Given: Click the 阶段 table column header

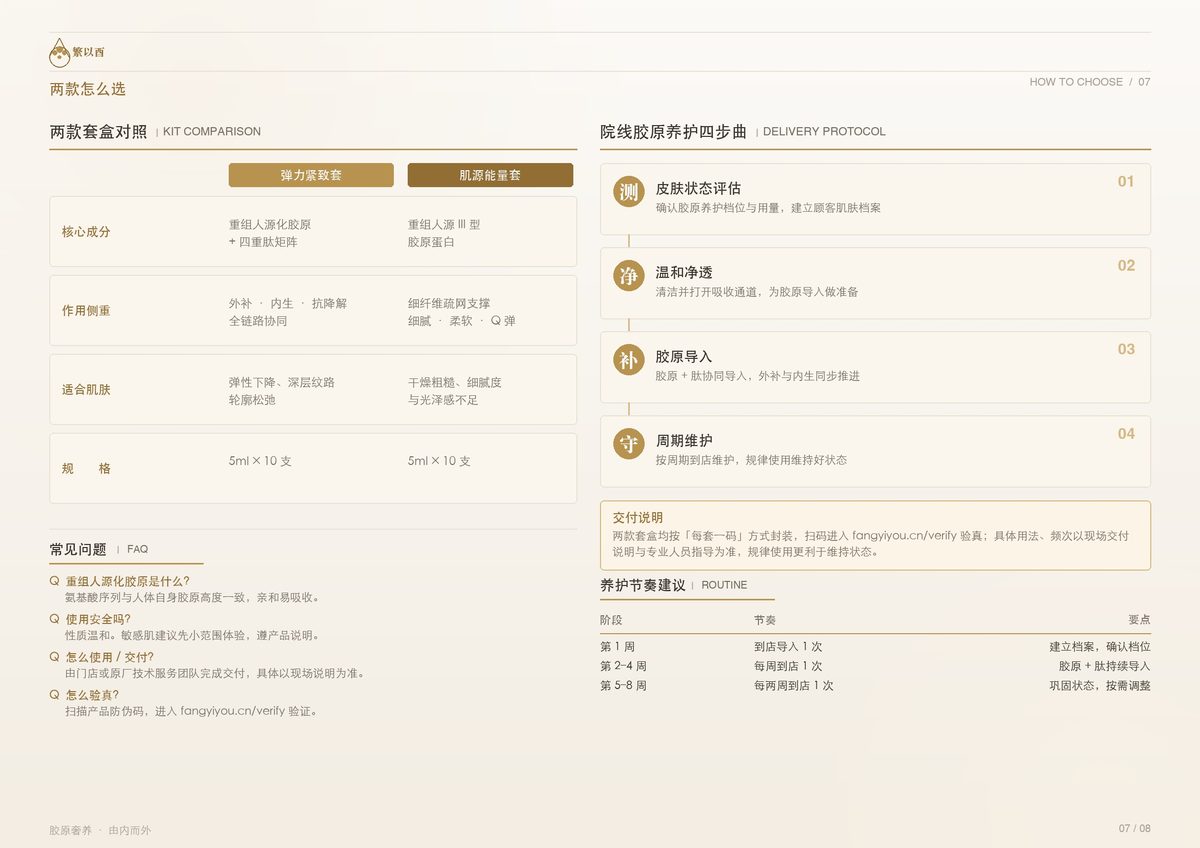Looking at the screenshot, I should coord(611,620).
